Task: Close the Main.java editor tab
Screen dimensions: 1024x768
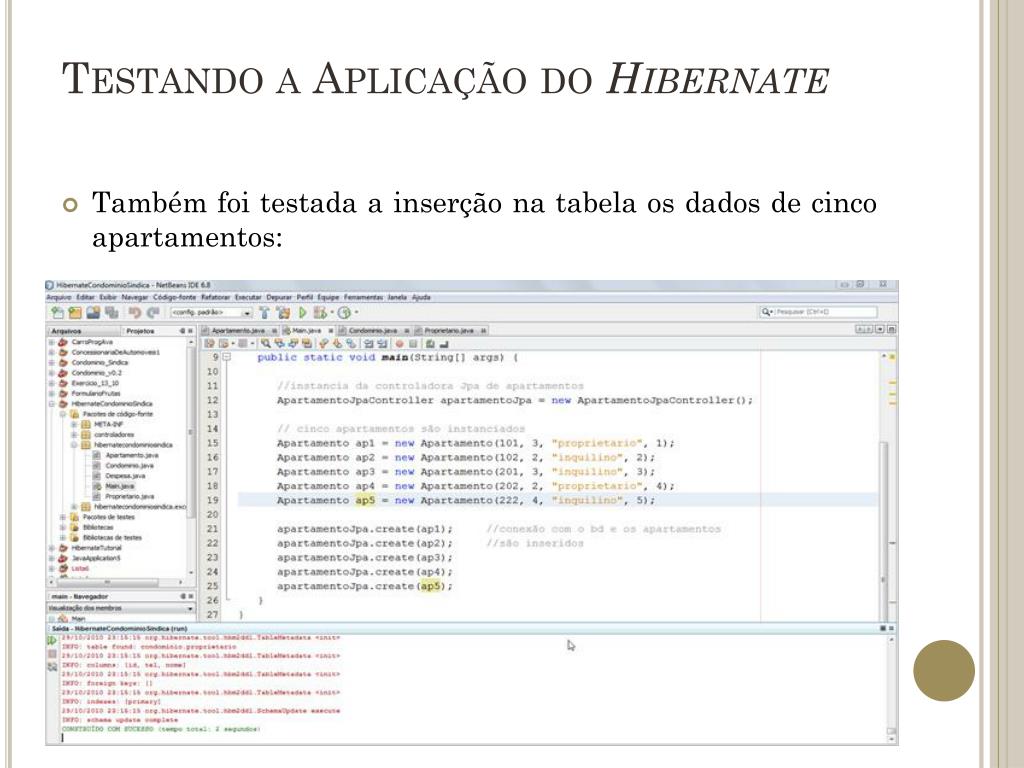Action: (x=331, y=330)
